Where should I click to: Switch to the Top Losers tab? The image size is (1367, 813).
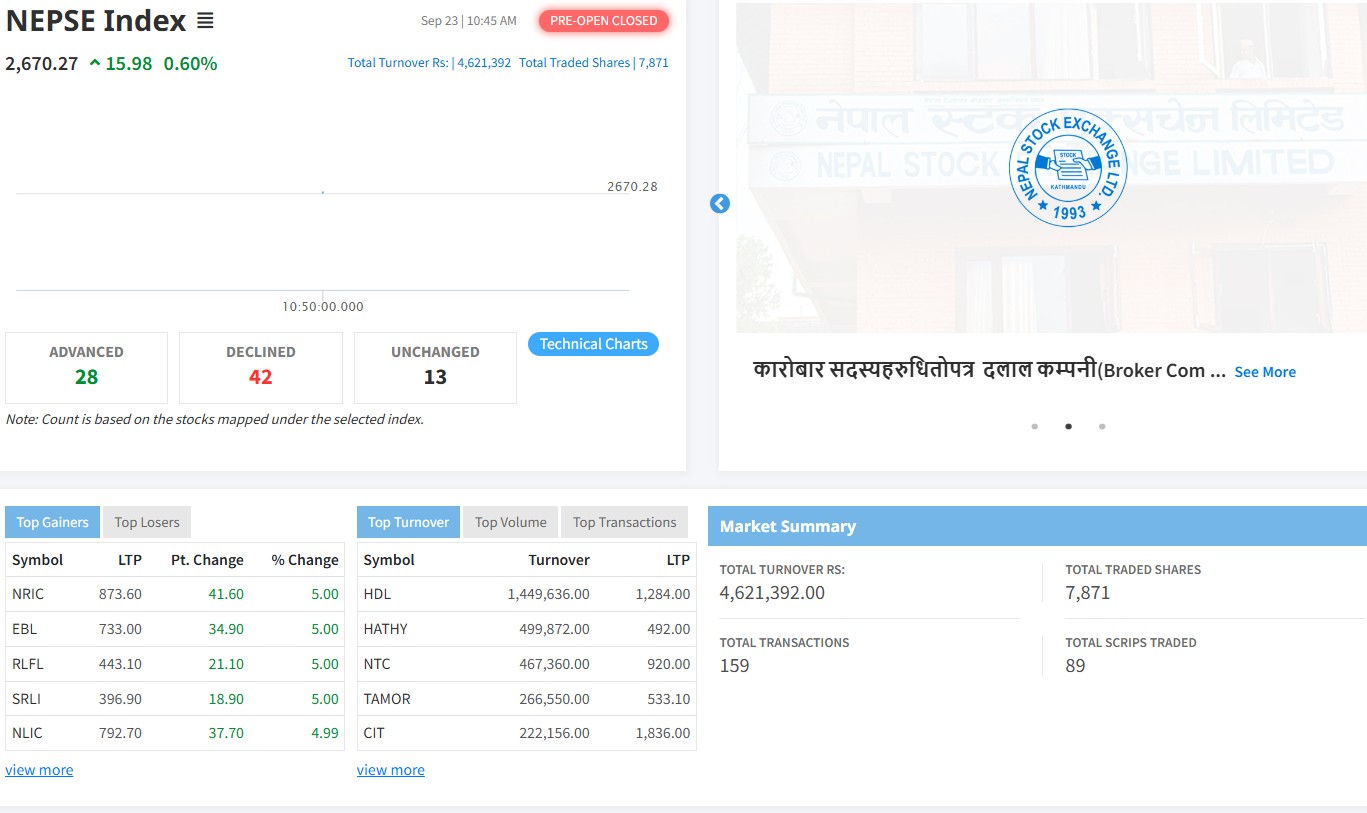pos(147,522)
